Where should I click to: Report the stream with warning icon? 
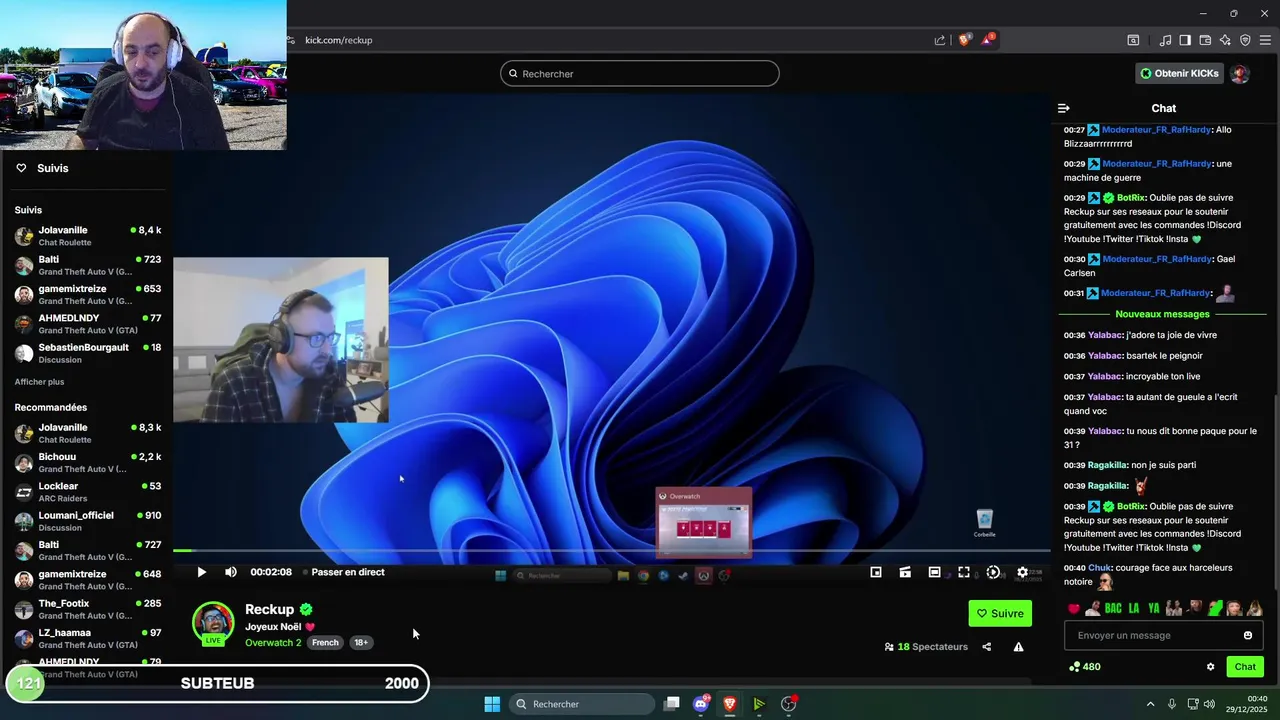pos(1018,647)
